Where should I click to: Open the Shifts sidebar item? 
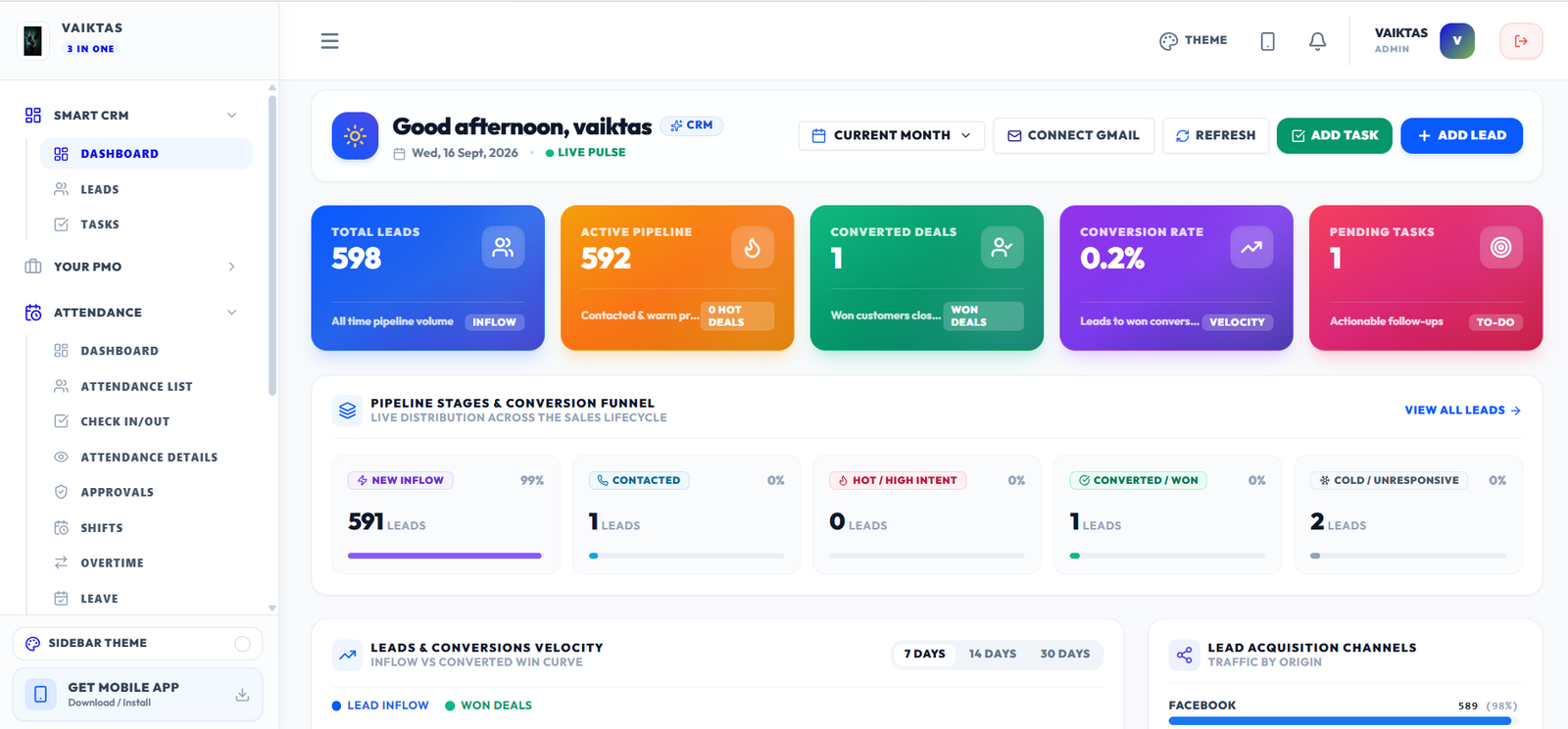tap(146, 528)
